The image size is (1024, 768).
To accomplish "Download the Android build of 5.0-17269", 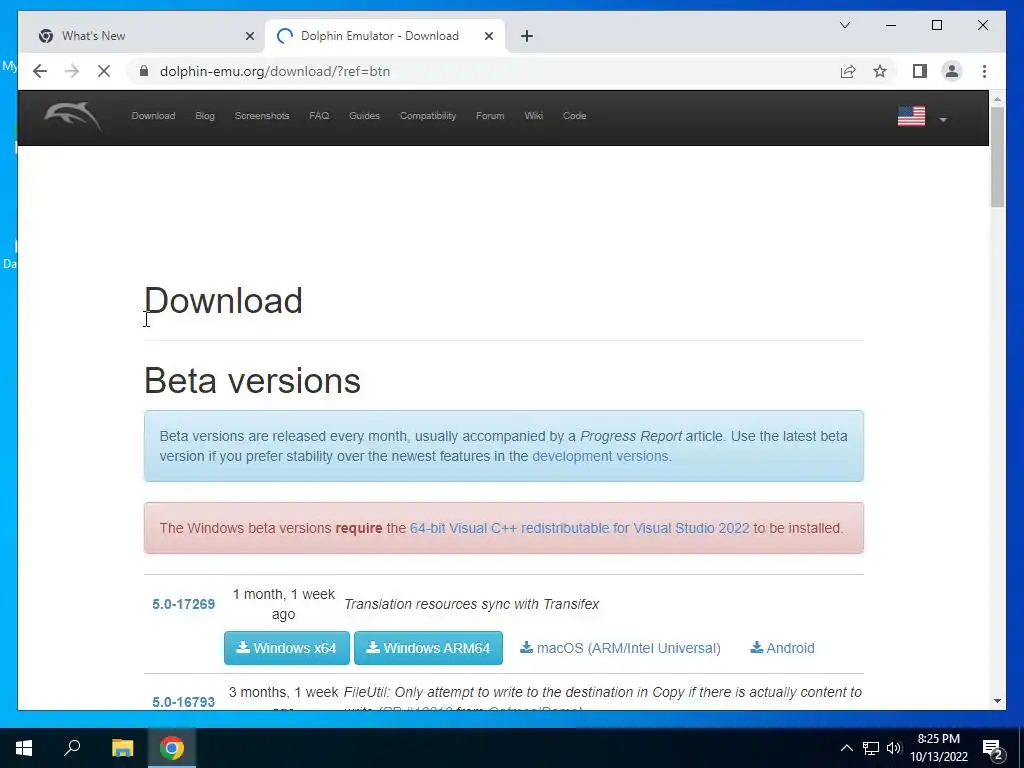I will pos(782,648).
